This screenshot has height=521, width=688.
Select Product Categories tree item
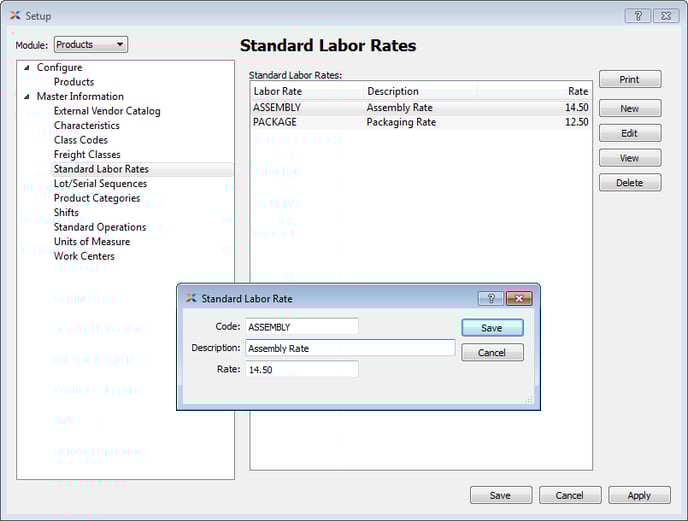96,198
